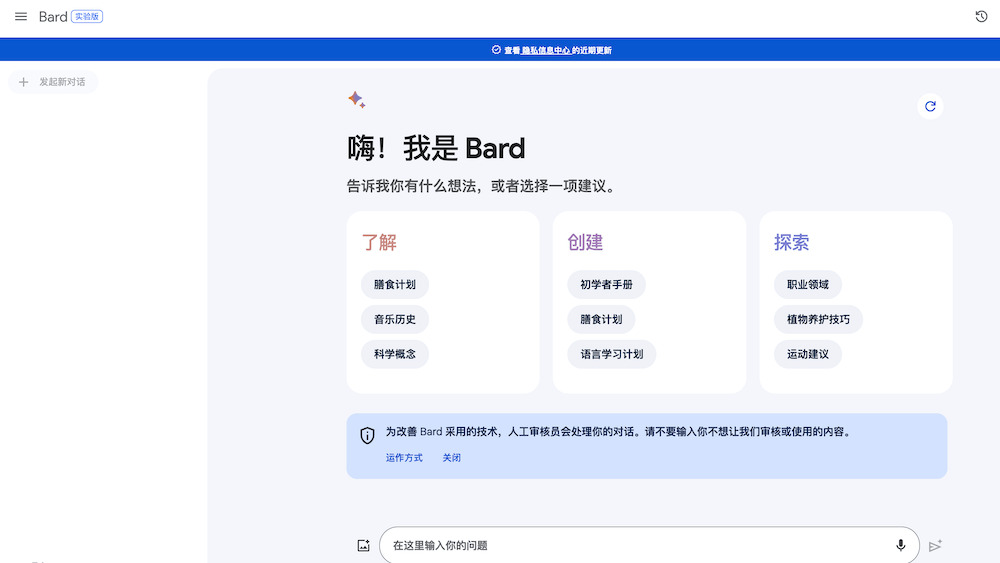This screenshot has width=1000, height=563.
Task: Select the 科学概念 suggestion chip
Action: coord(395,354)
